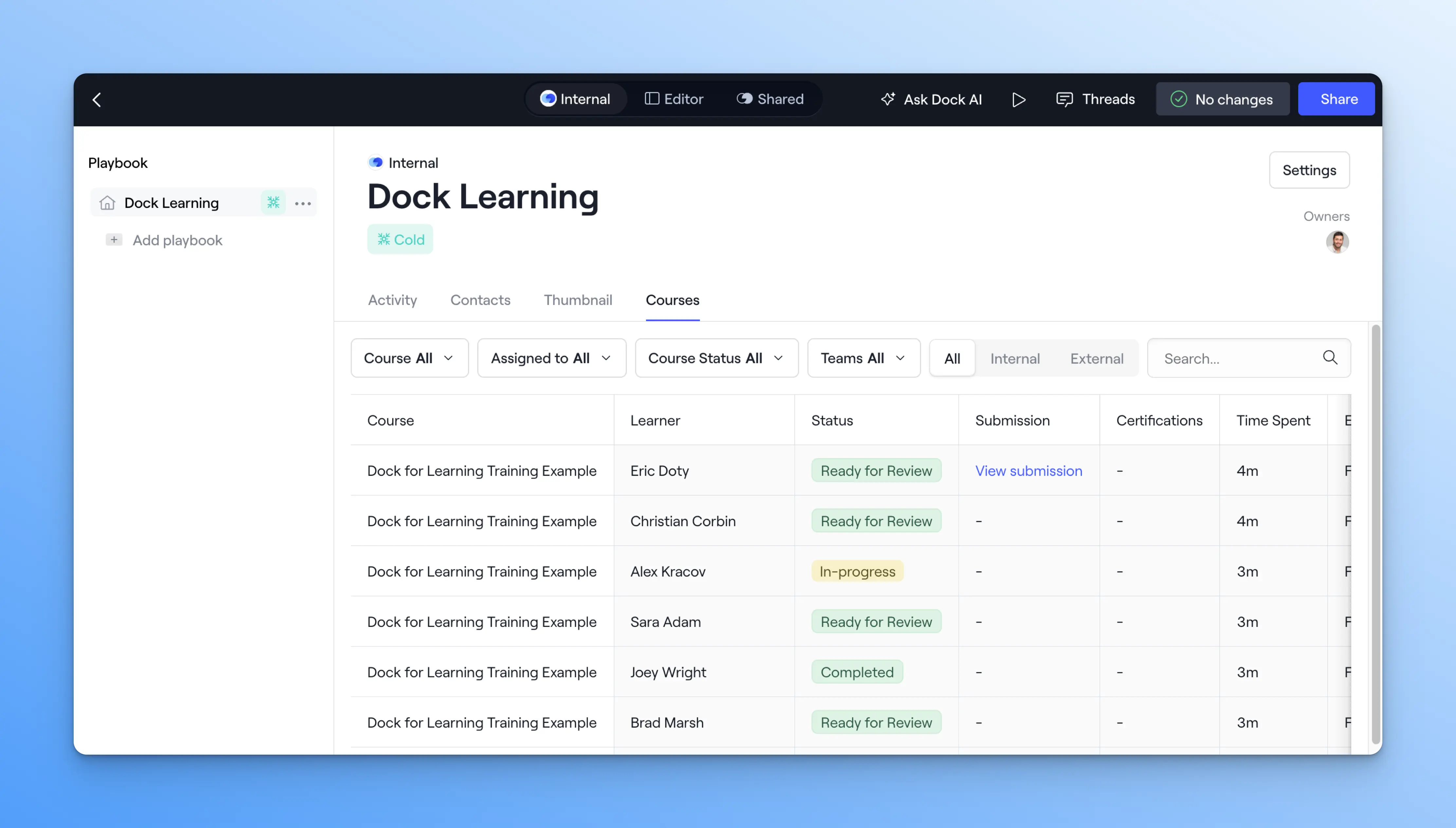Open Dock Learning playbook more options menu
This screenshot has width=1456, height=828.
click(x=303, y=203)
